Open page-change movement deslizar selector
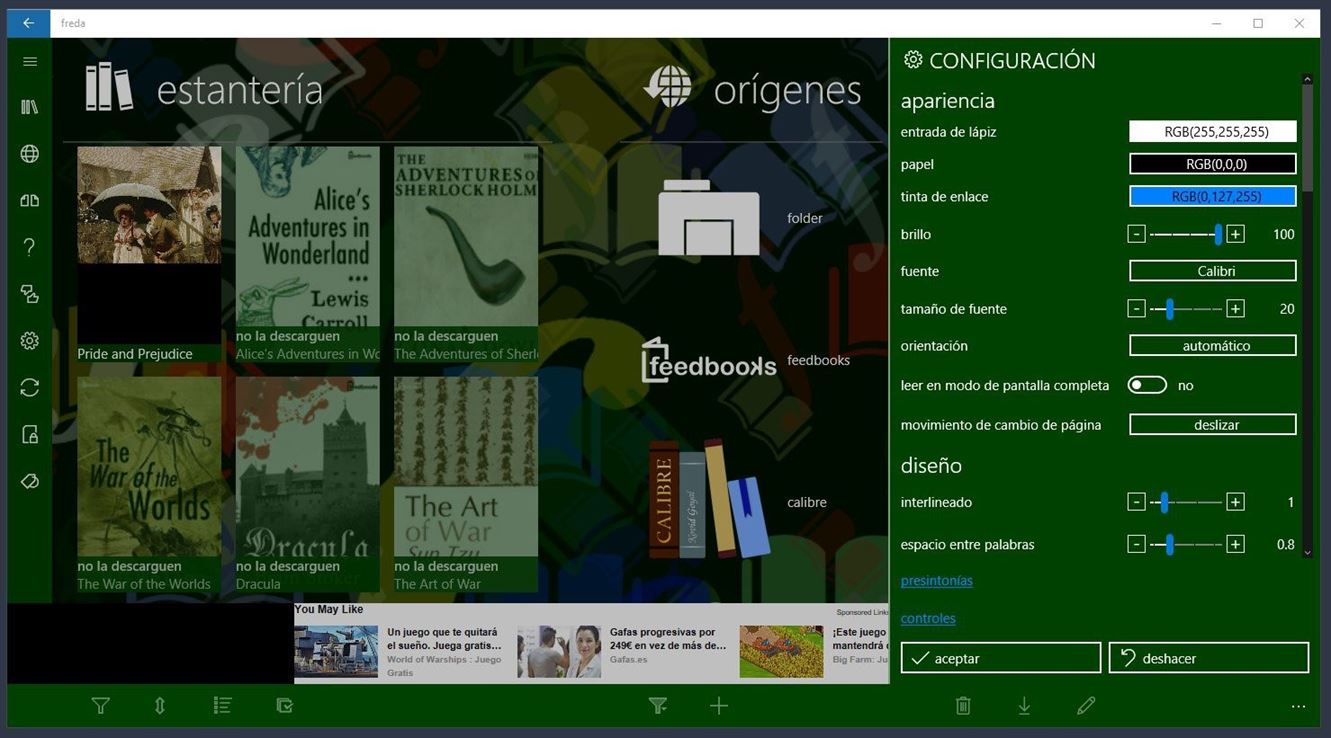 point(1213,425)
